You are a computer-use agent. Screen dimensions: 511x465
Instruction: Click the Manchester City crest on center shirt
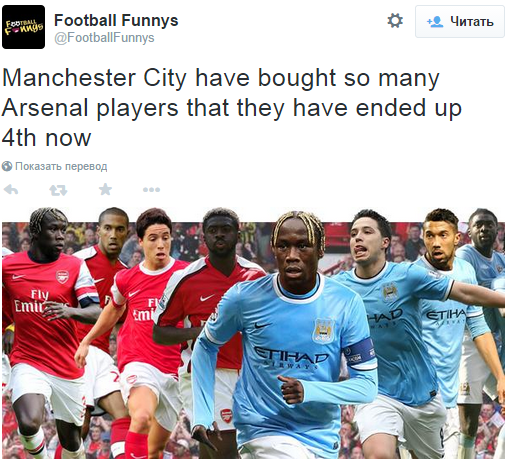pyautogui.click(x=324, y=330)
